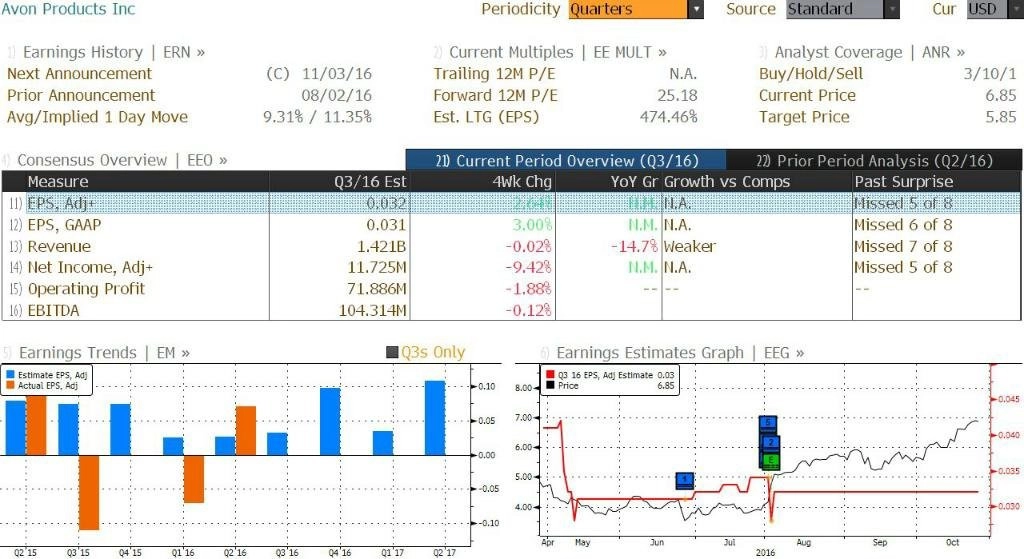Click the red Q3 16 EPS Estimate swatch
This screenshot has width=1024, height=559.
(550, 375)
